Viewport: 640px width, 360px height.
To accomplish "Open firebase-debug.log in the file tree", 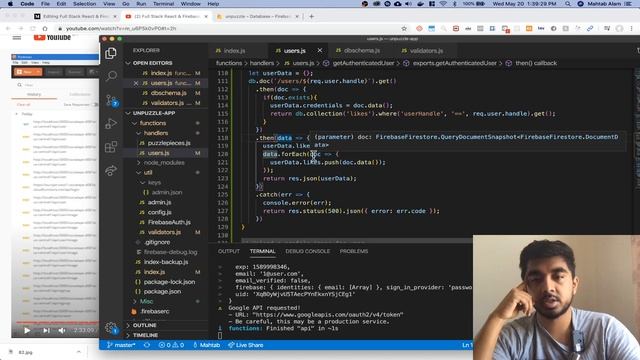I will (170, 252).
